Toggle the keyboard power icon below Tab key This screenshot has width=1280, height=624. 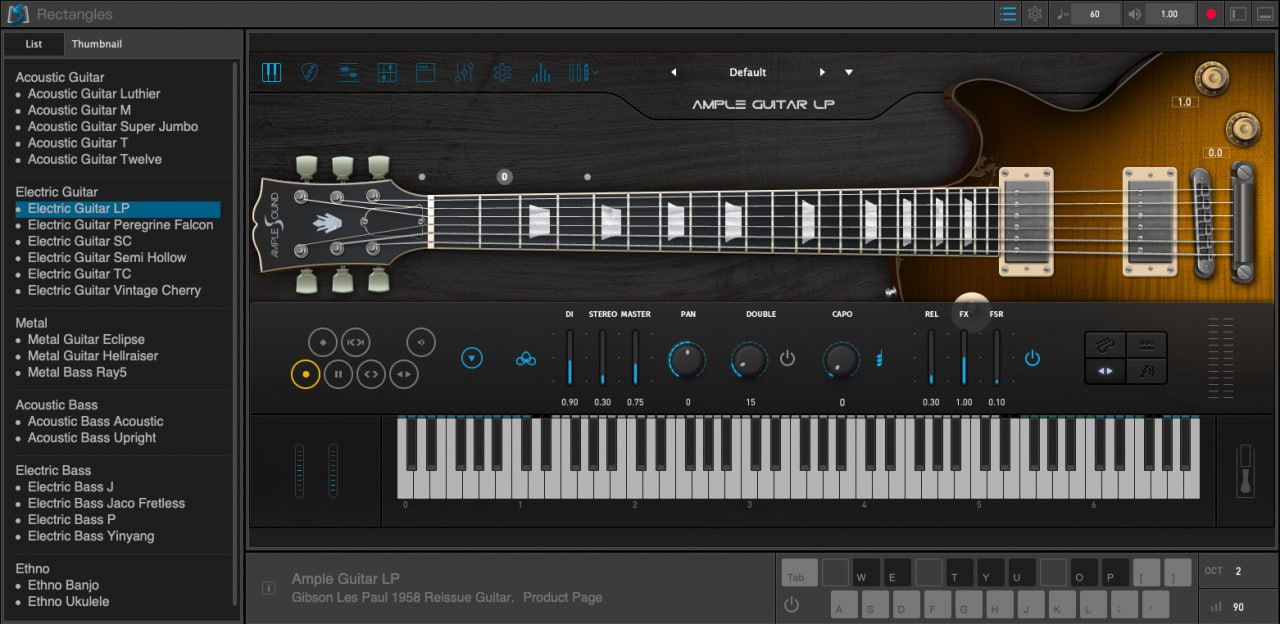[x=792, y=604]
